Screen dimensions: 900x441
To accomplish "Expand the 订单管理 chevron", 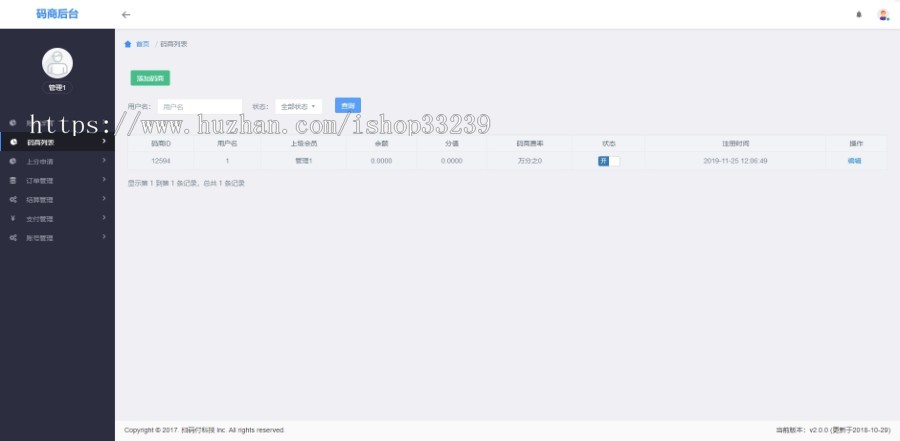I will [x=104, y=179].
